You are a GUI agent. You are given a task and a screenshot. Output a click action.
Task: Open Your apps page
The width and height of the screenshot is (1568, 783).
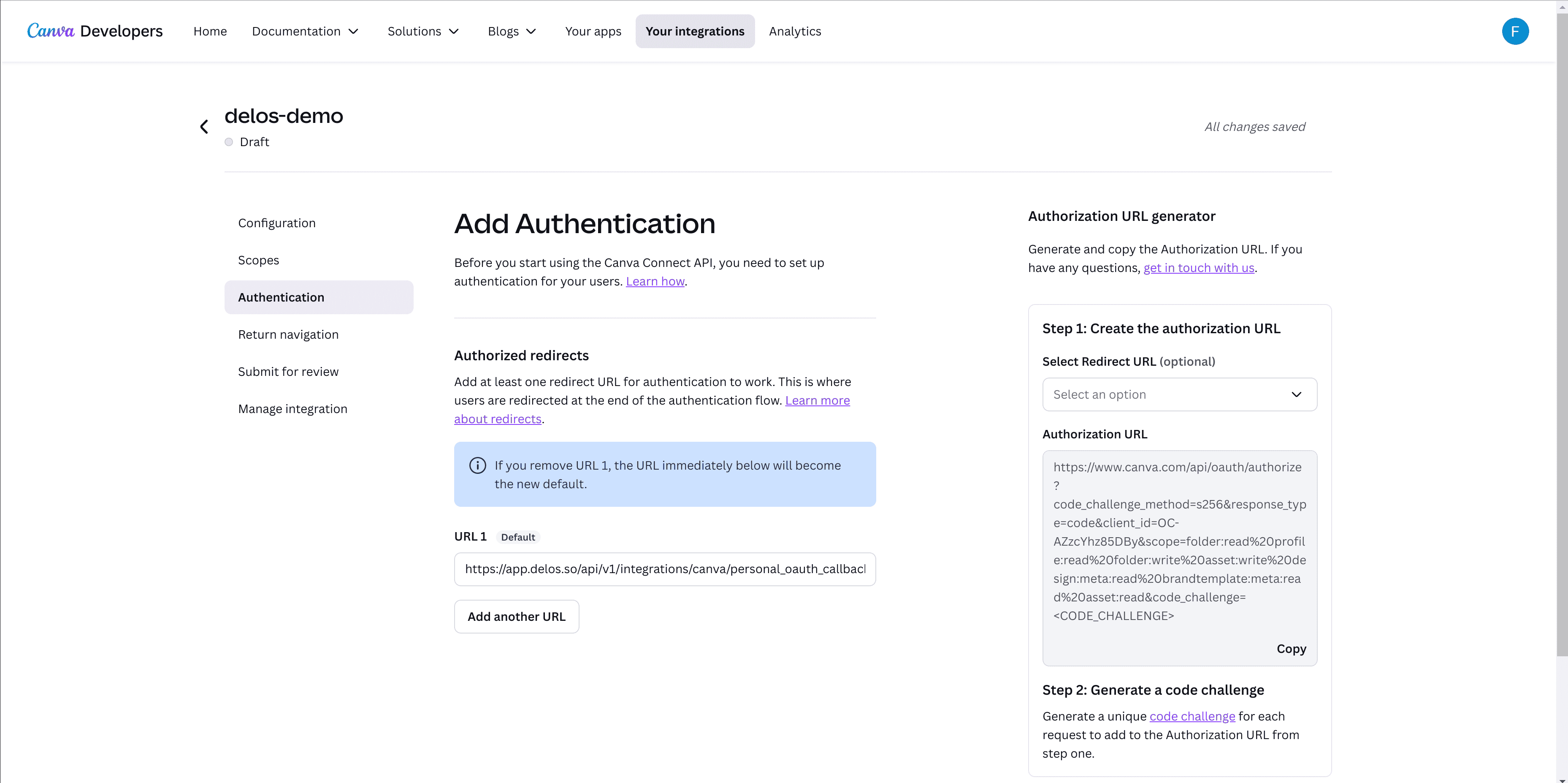coord(593,31)
